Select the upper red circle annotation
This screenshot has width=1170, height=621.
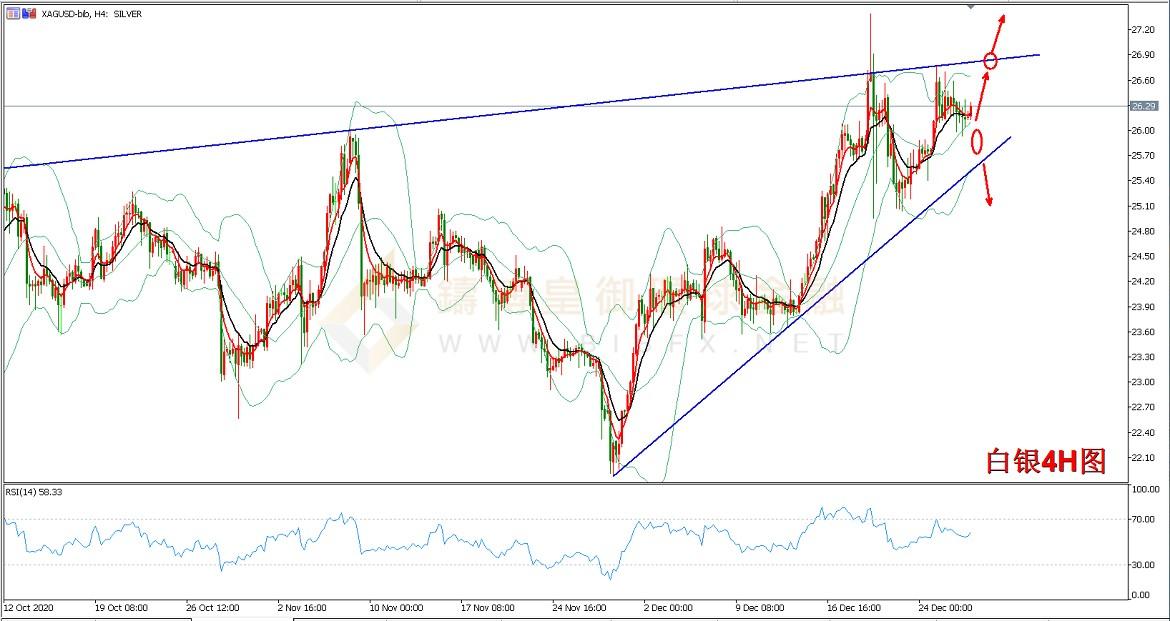(991, 61)
